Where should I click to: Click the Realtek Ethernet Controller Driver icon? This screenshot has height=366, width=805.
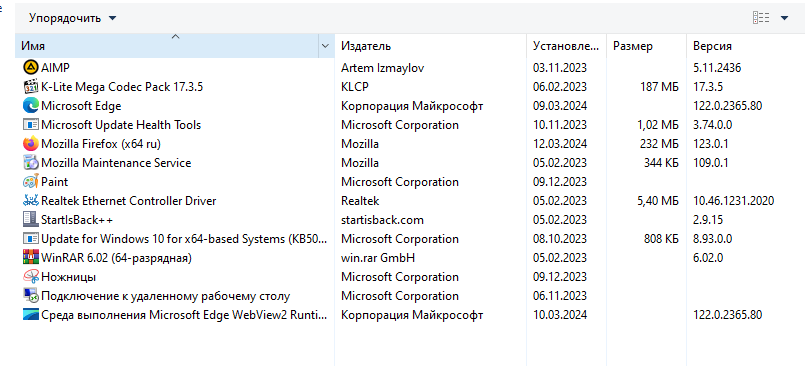point(31,201)
